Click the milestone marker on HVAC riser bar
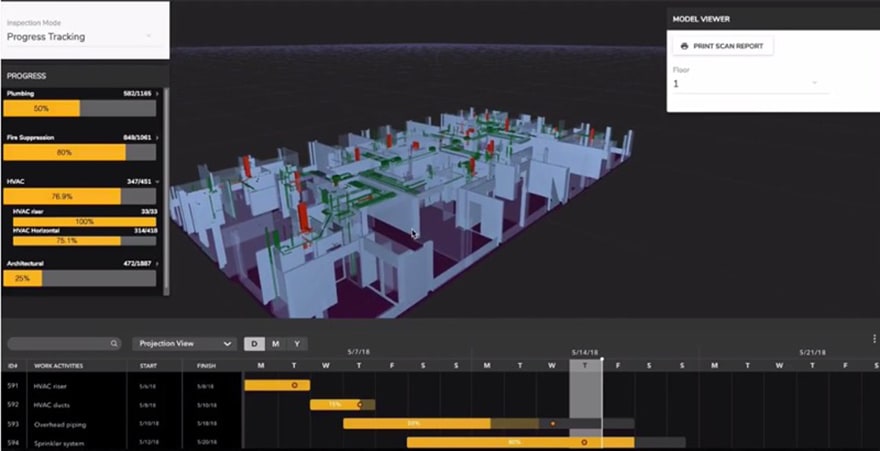The width and height of the screenshot is (880, 451). (294, 385)
